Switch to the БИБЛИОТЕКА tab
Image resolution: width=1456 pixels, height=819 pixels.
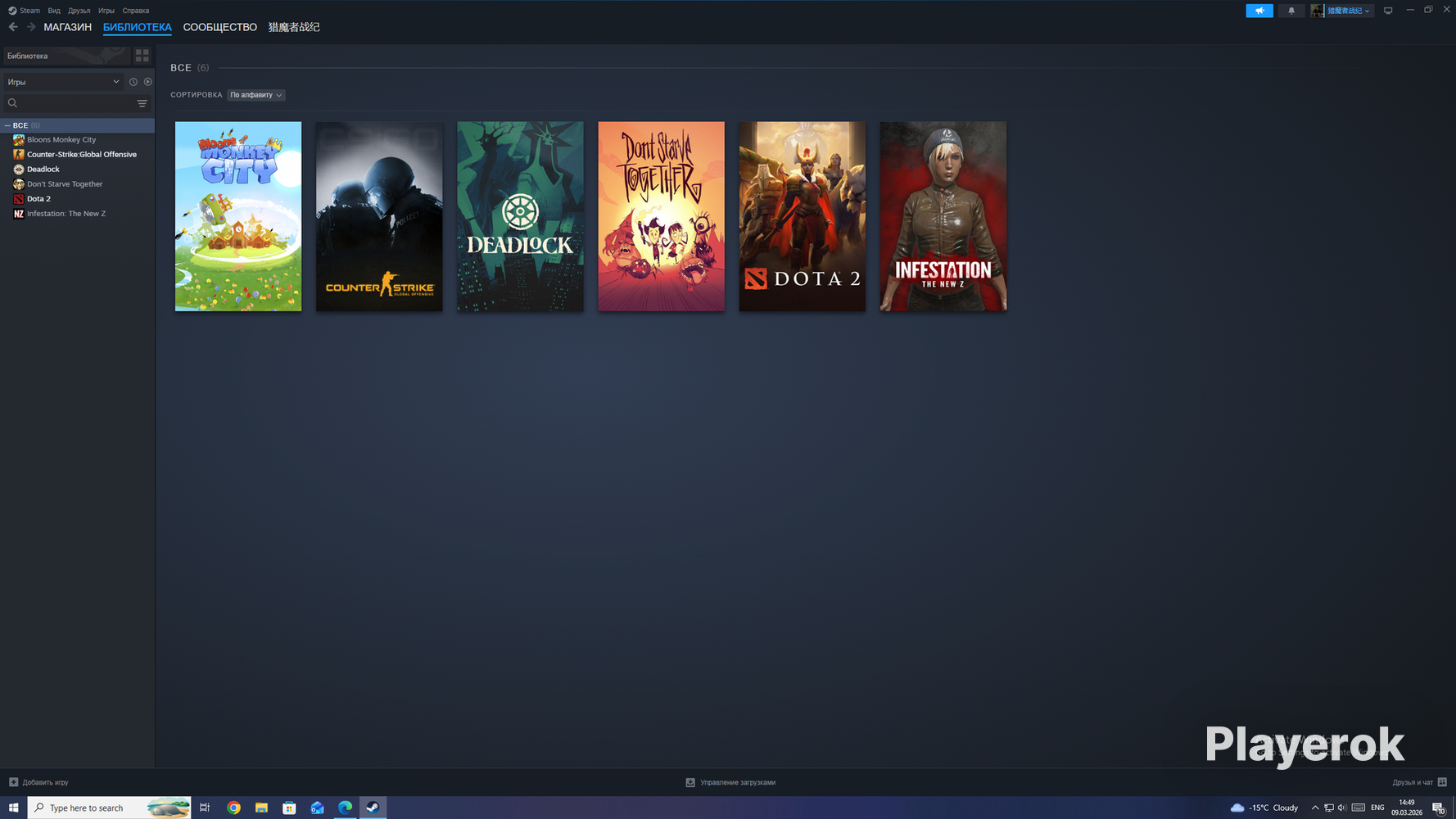(138, 27)
